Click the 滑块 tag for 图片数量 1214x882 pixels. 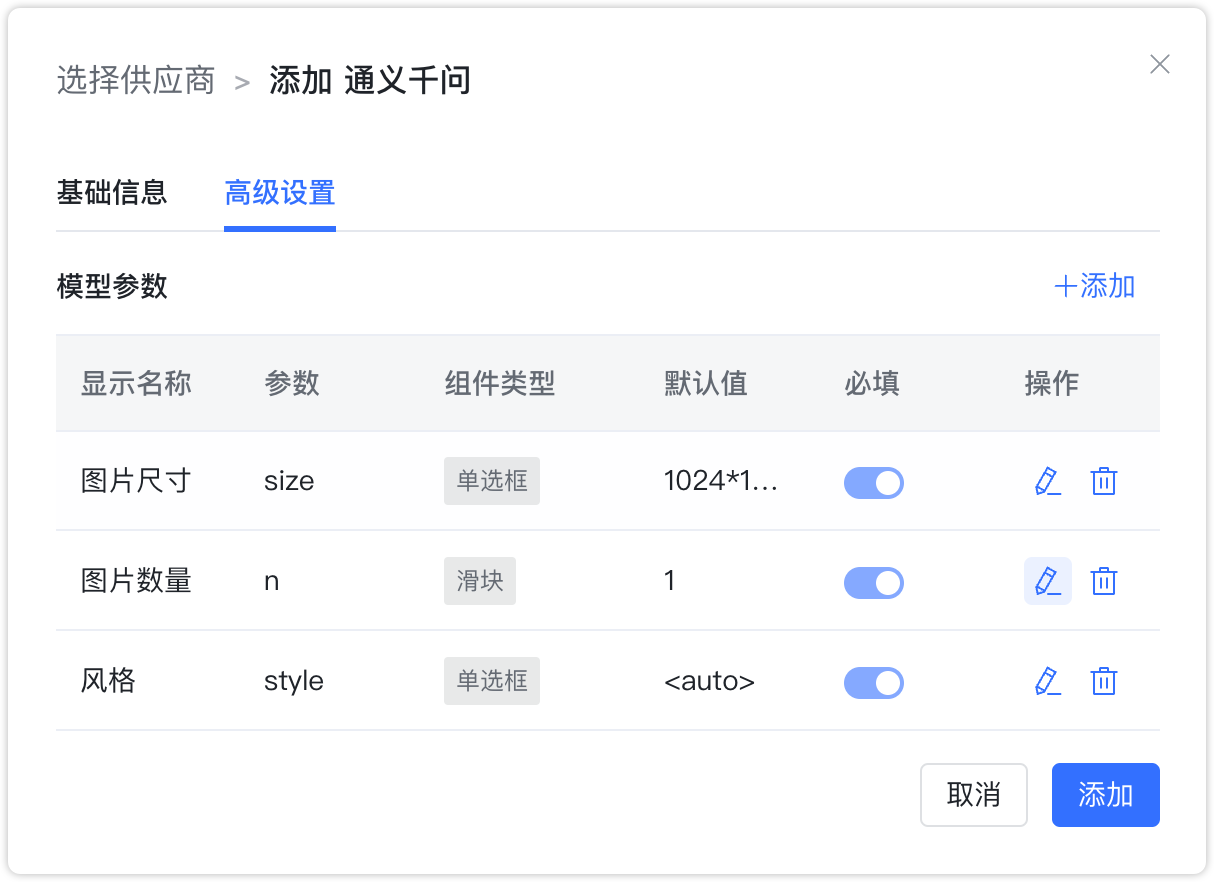[x=480, y=581]
